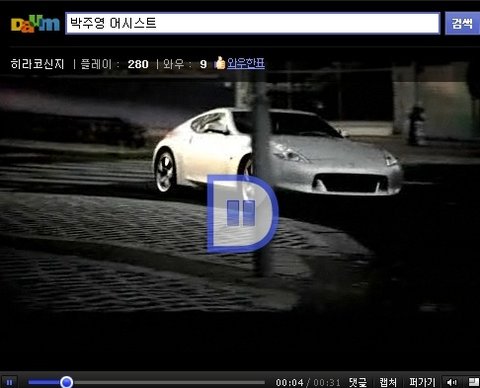
Task: Click the play count 280
Action: 138,64
